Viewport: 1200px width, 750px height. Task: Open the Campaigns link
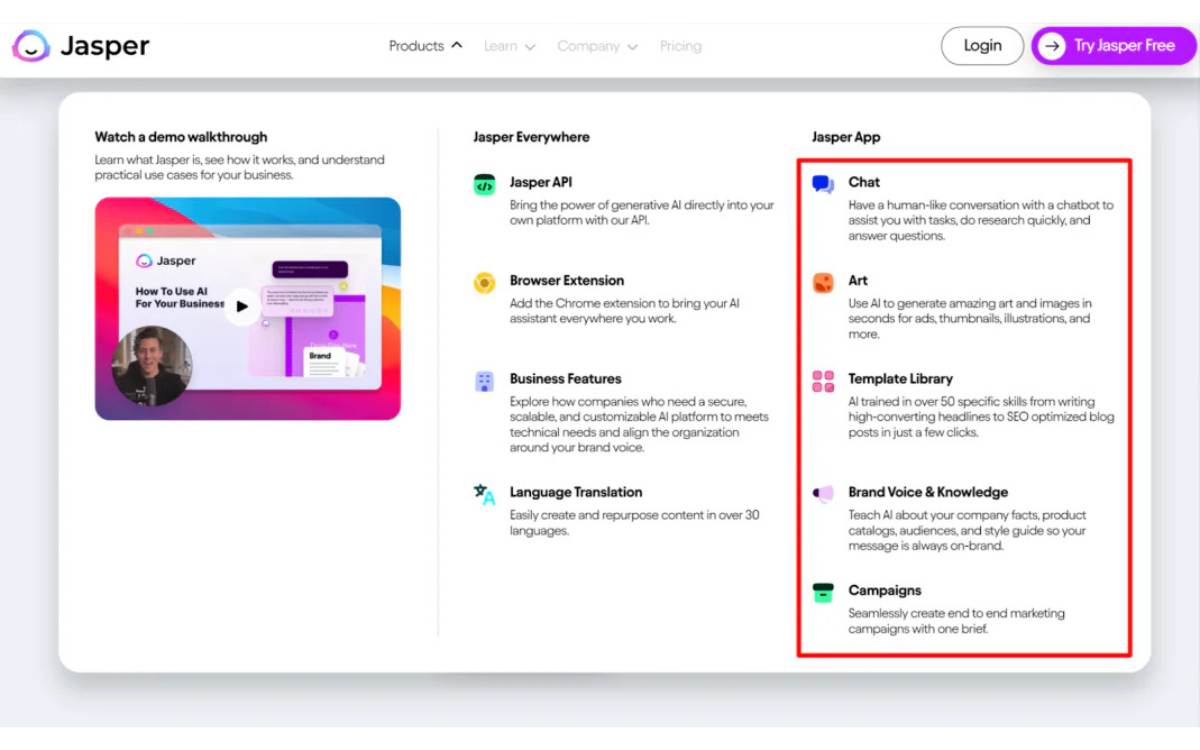(x=885, y=591)
